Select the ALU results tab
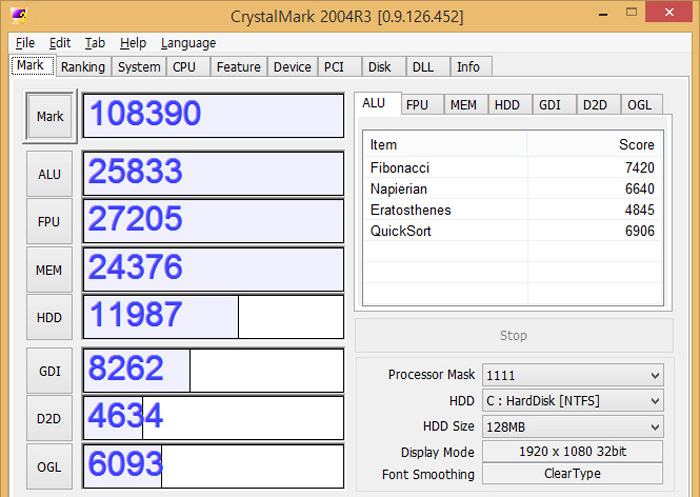Viewport: 700px width, 497px height. tap(378, 104)
